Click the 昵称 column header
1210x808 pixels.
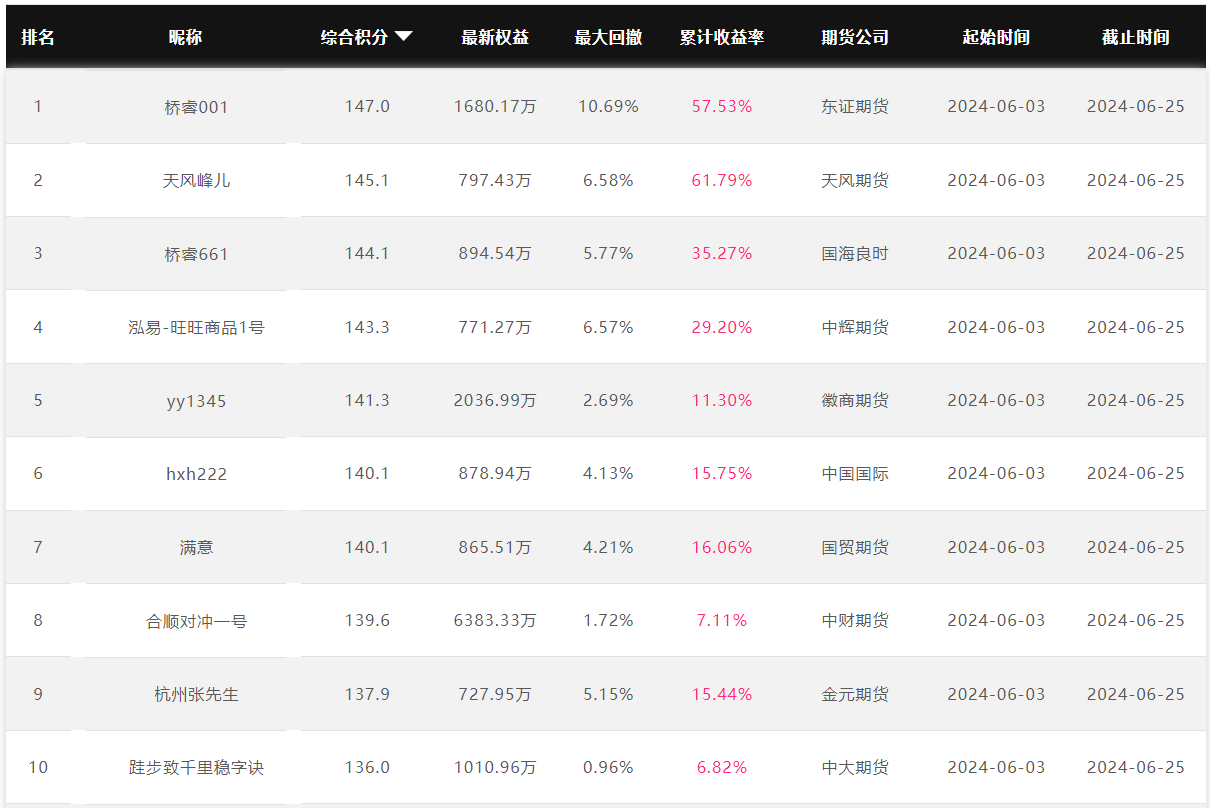coord(186,37)
